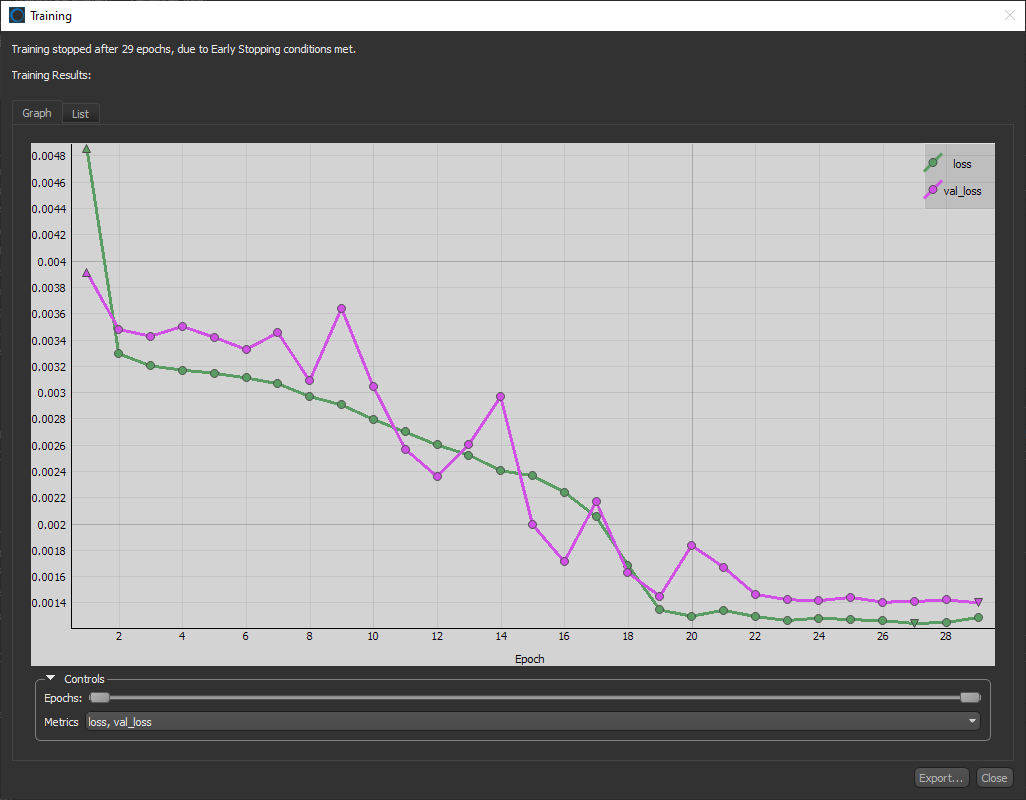Screen dimensions: 1026x800
Task: Click the right handle of Epochs slider
Action: [x=969, y=697]
